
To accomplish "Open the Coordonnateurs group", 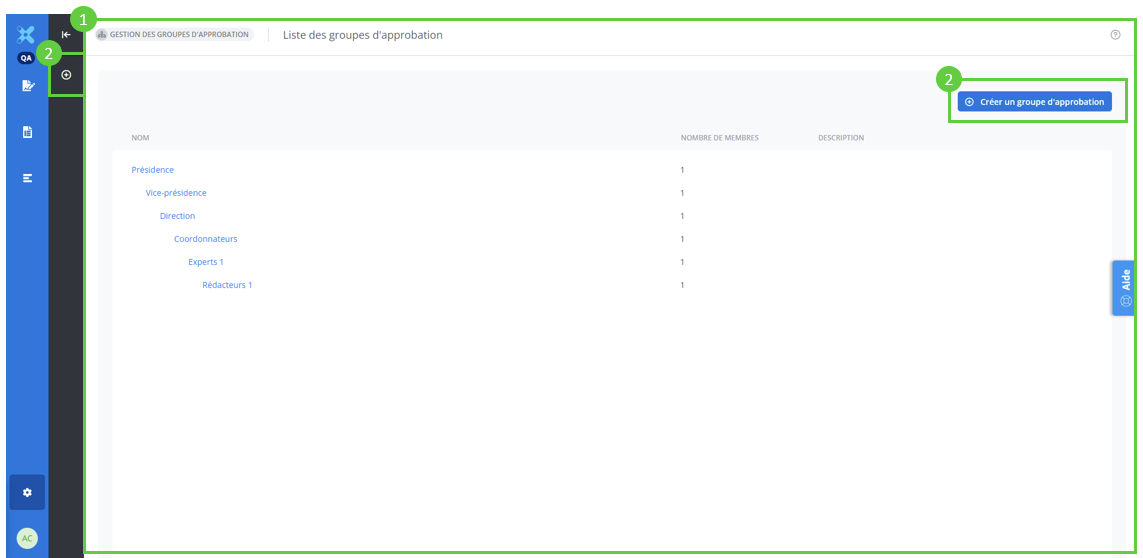I will (x=205, y=239).
